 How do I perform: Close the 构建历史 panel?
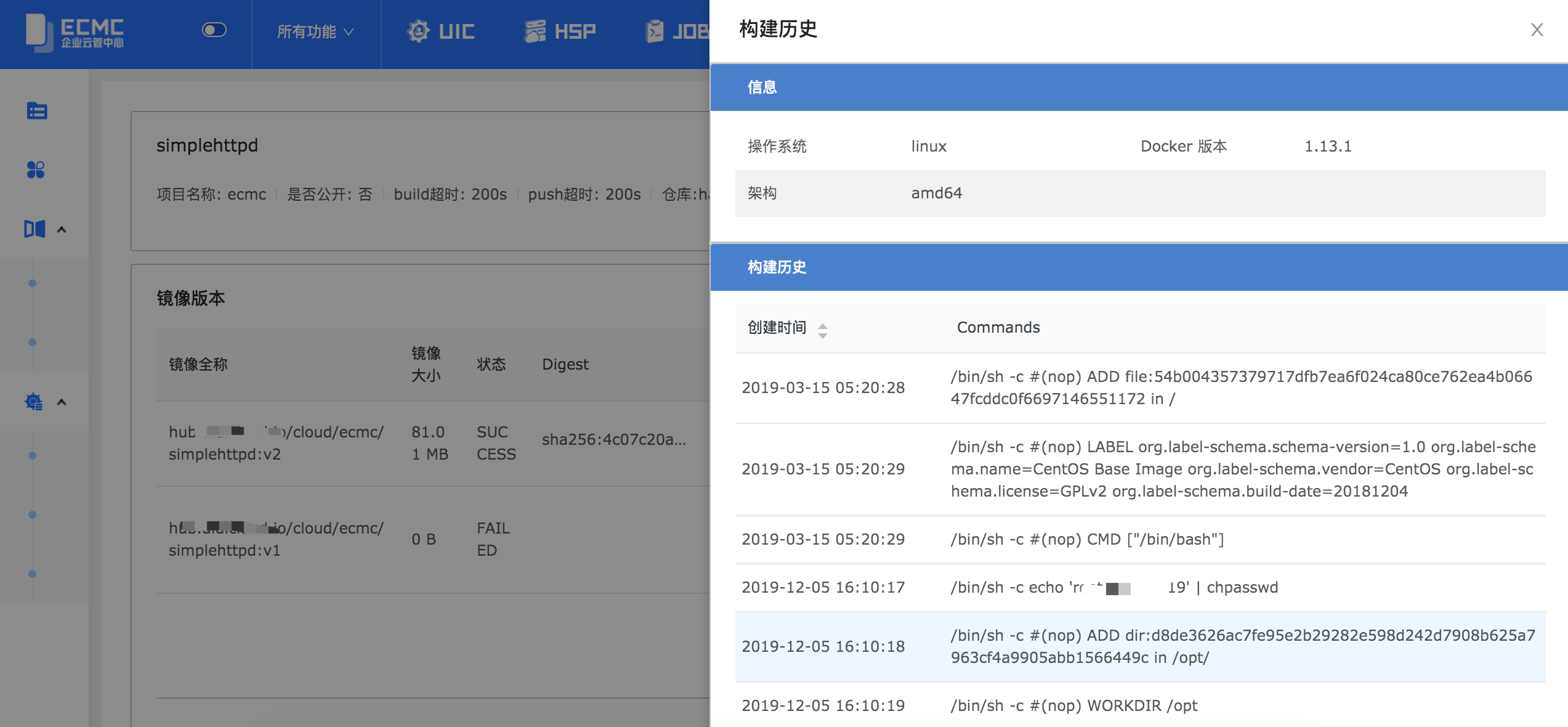pos(1537,30)
